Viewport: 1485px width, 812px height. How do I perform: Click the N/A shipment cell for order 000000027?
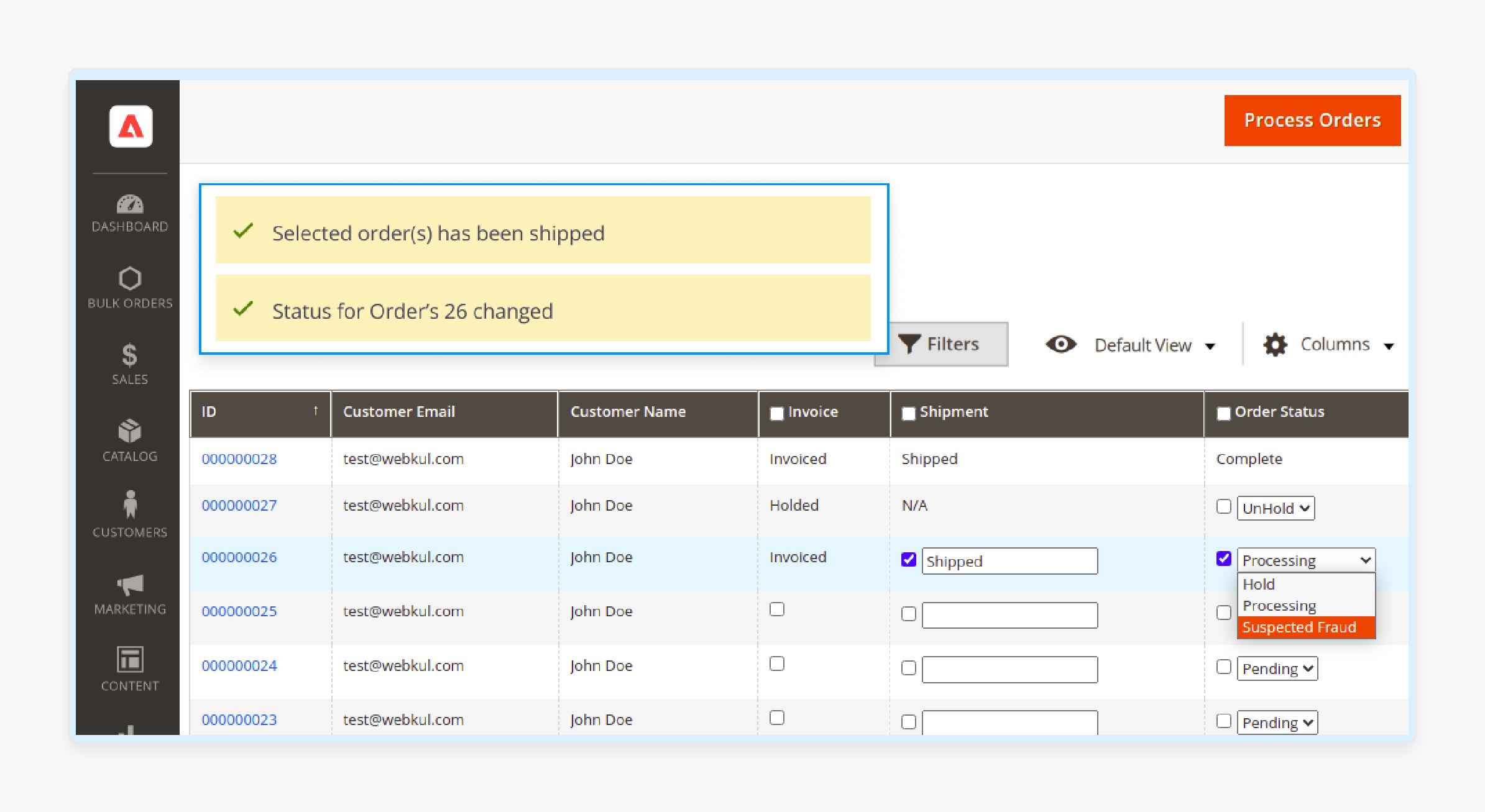tap(914, 505)
